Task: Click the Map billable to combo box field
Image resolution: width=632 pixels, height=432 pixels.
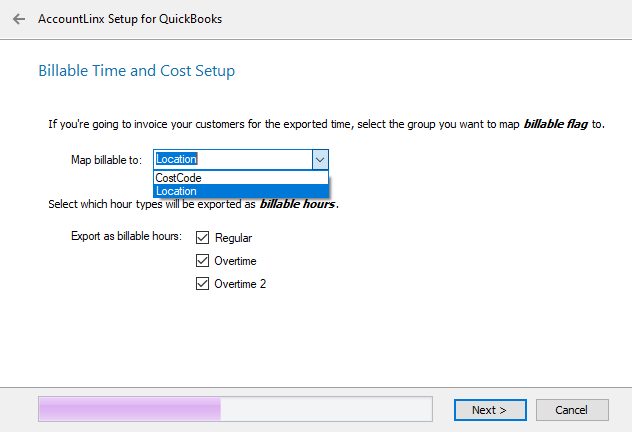Action: pyautogui.click(x=232, y=159)
